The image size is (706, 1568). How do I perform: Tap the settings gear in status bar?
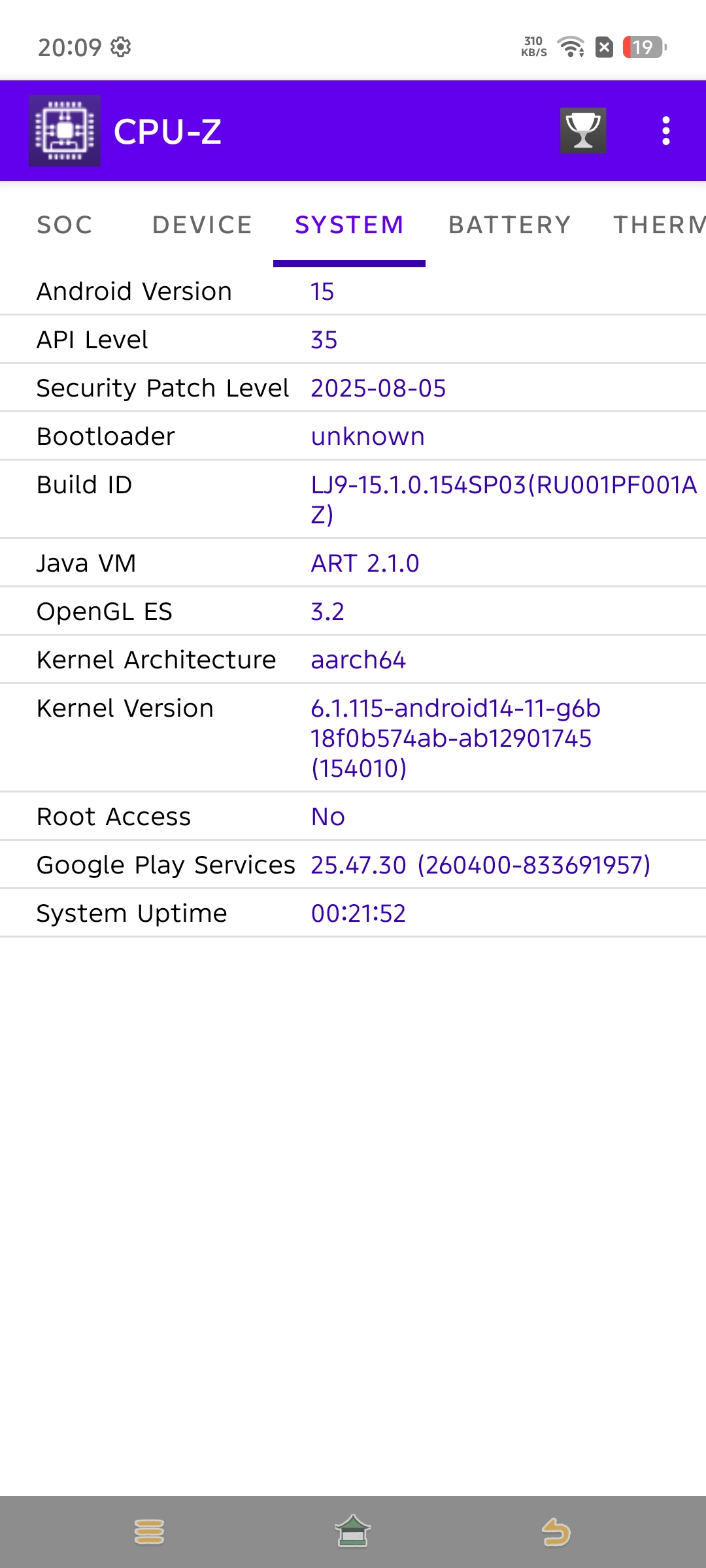point(121,47)
